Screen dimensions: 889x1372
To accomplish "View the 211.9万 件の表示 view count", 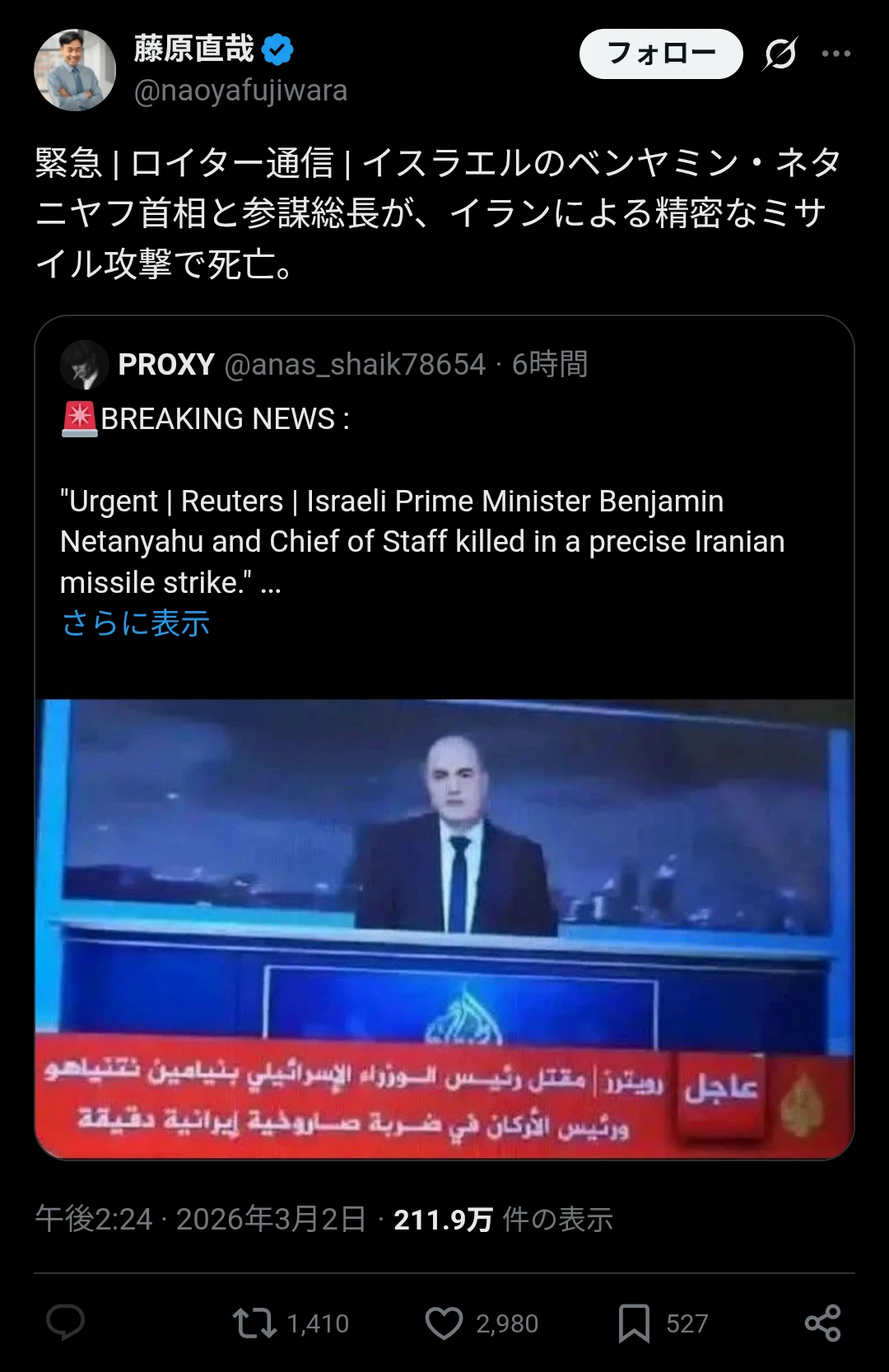I will click(x=504, y=1219).
